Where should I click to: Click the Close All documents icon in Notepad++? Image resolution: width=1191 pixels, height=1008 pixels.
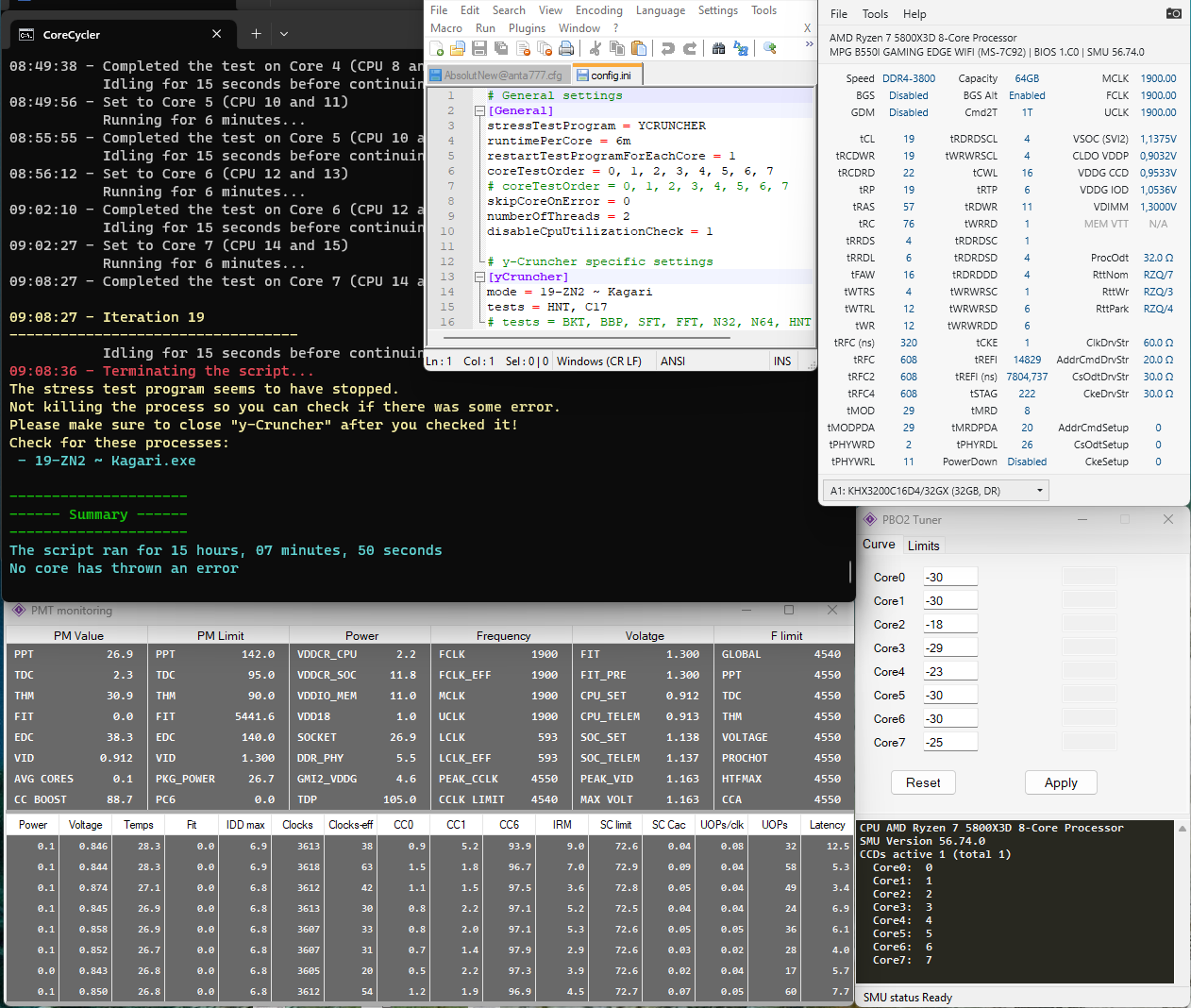click(x=545, y=48)
